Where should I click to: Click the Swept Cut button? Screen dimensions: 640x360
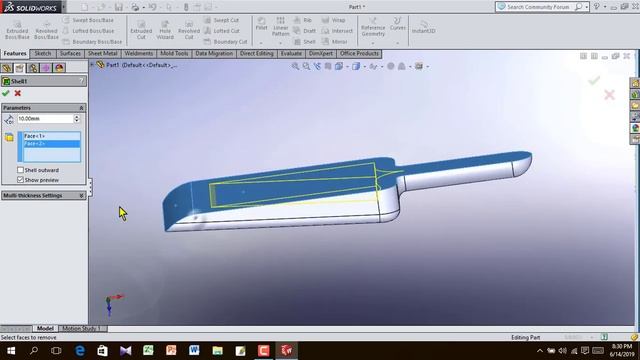click(221, 20)
